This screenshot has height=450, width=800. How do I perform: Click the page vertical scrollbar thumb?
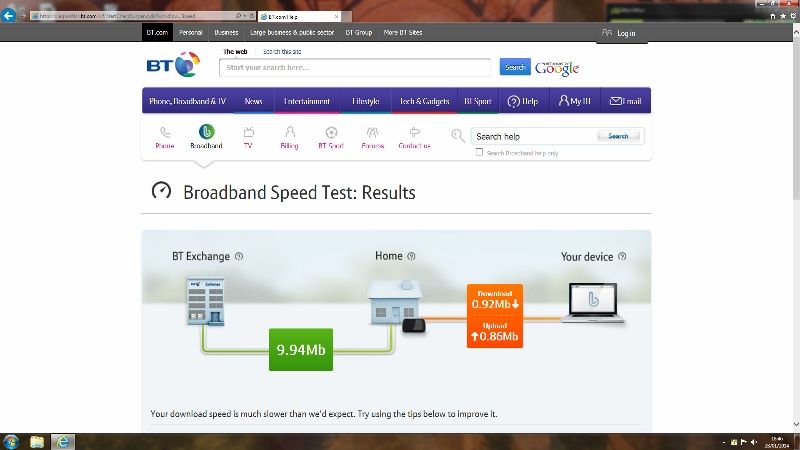796,117
